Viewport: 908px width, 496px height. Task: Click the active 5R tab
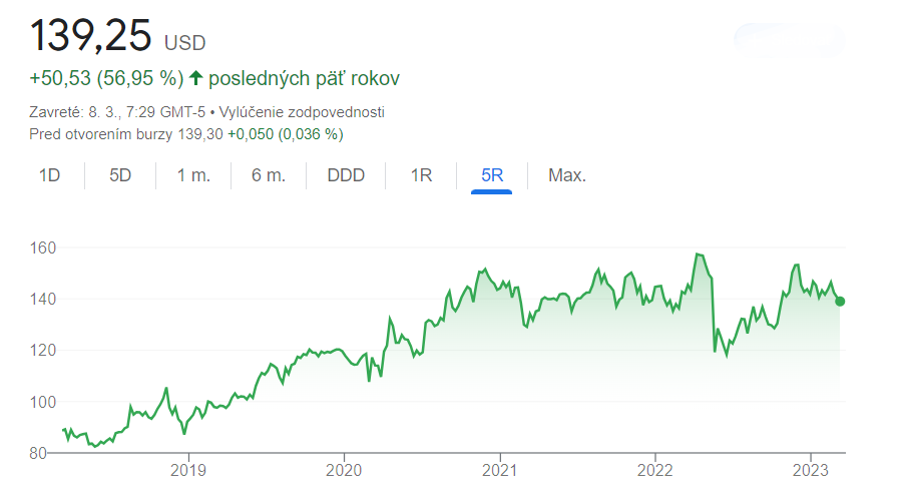coord(491,176)
